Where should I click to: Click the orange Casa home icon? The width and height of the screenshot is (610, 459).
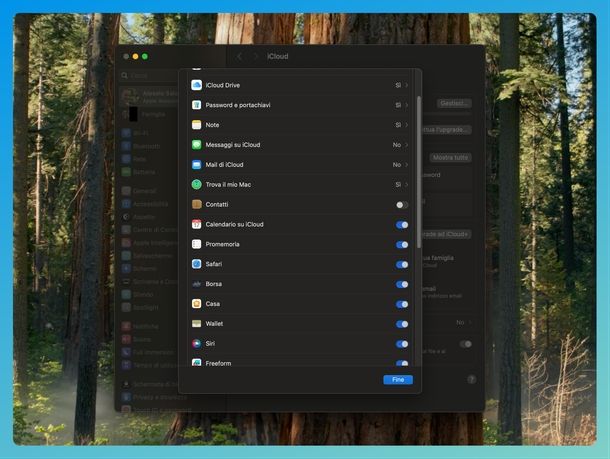coord(196,303)
